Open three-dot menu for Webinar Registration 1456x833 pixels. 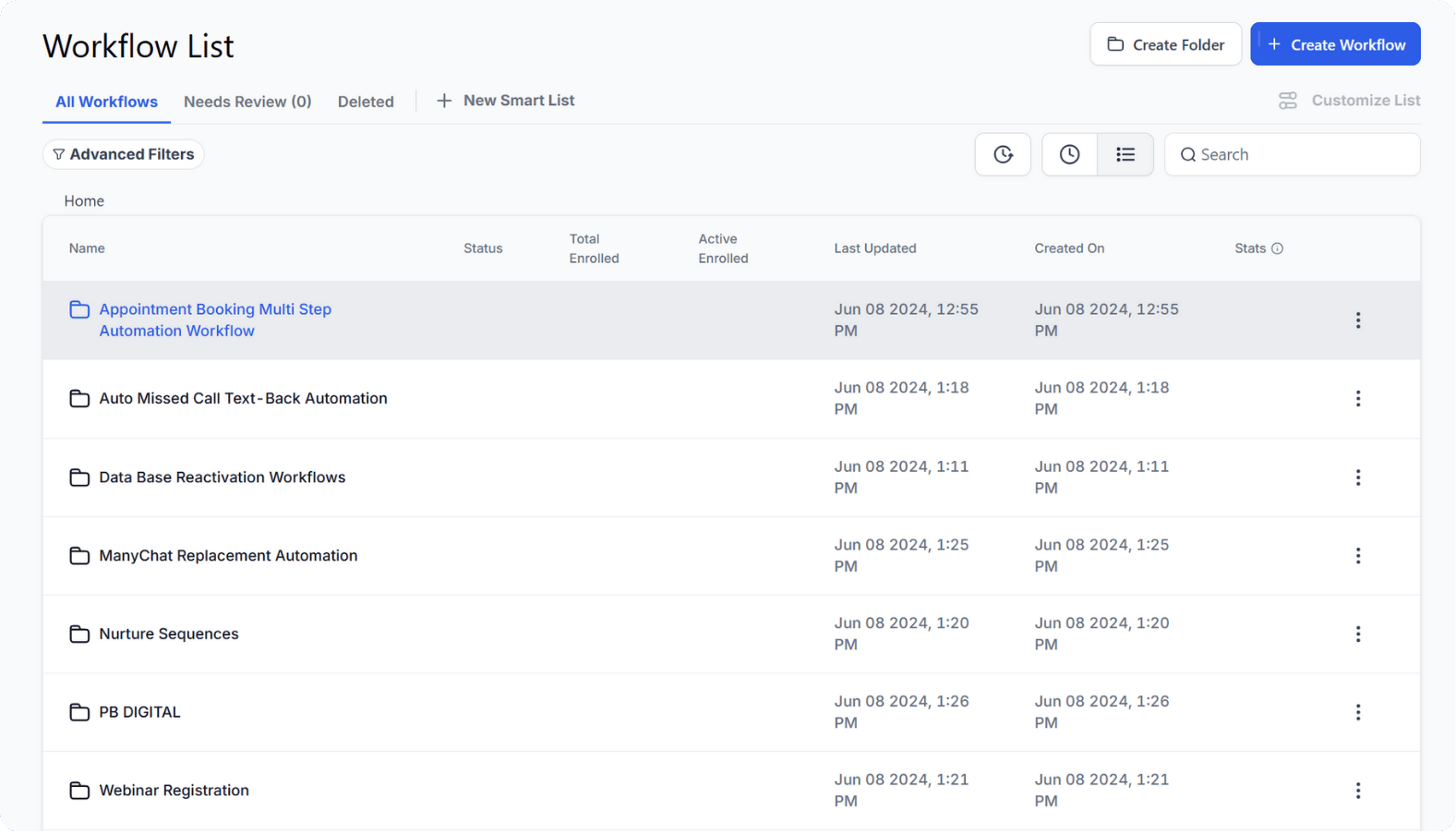coord(1357,791)
